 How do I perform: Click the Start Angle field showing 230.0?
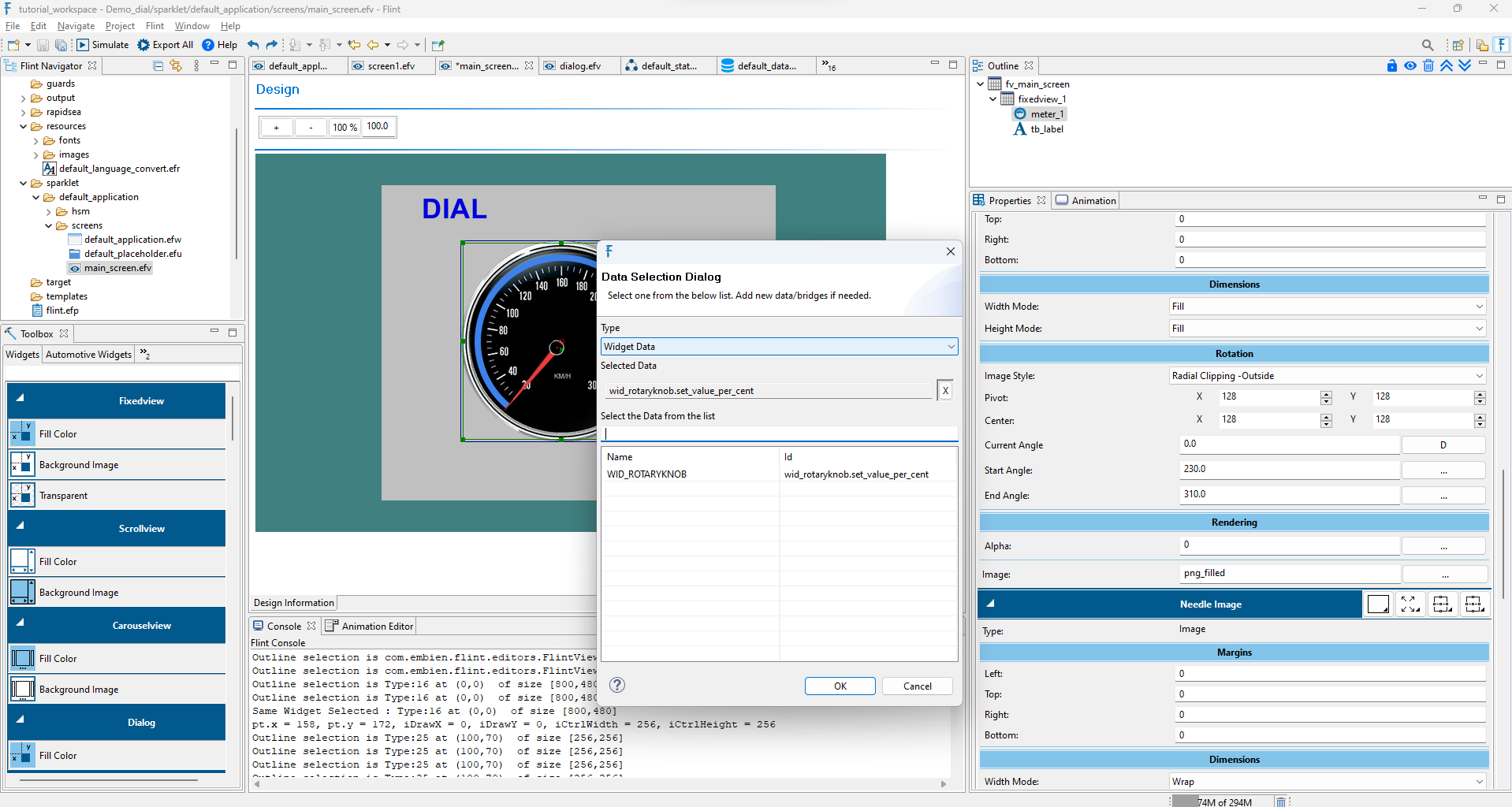coord(1289,470)
